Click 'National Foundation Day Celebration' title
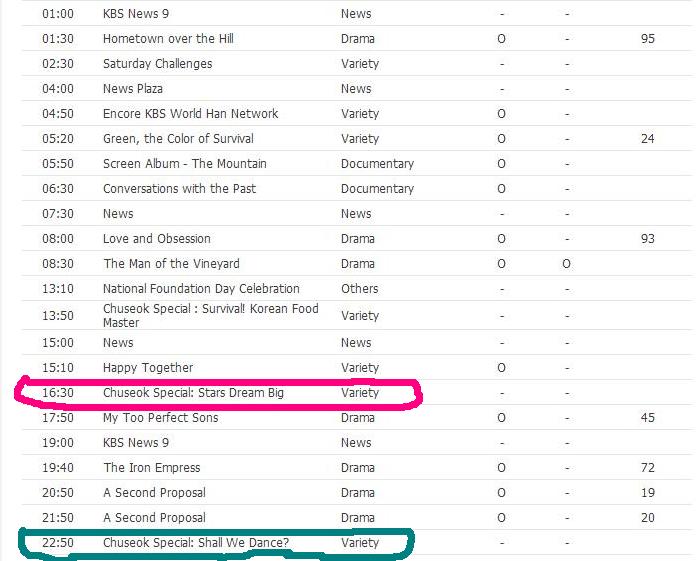The height and width of the screenshot is (561, 697). tap(201, 289)
